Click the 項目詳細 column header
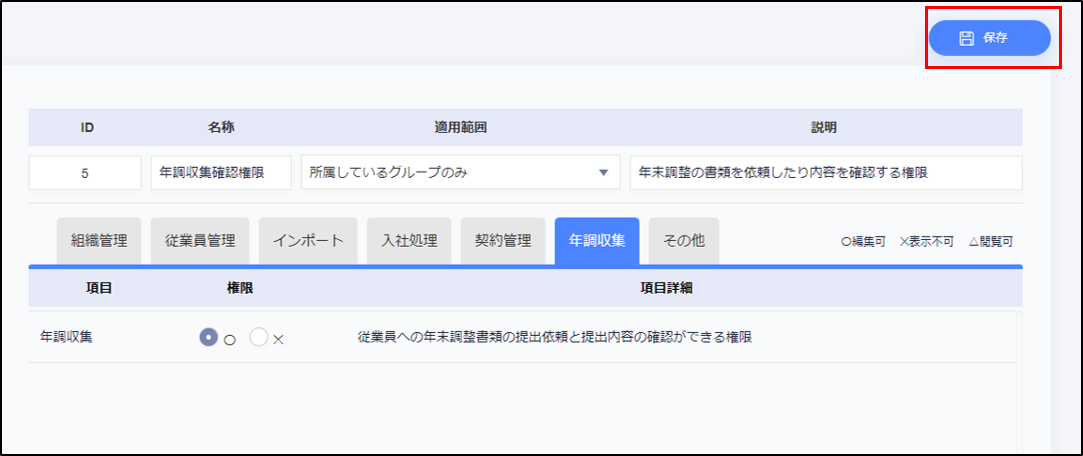Screen dimensions: 1083x456 coord(666,288)
